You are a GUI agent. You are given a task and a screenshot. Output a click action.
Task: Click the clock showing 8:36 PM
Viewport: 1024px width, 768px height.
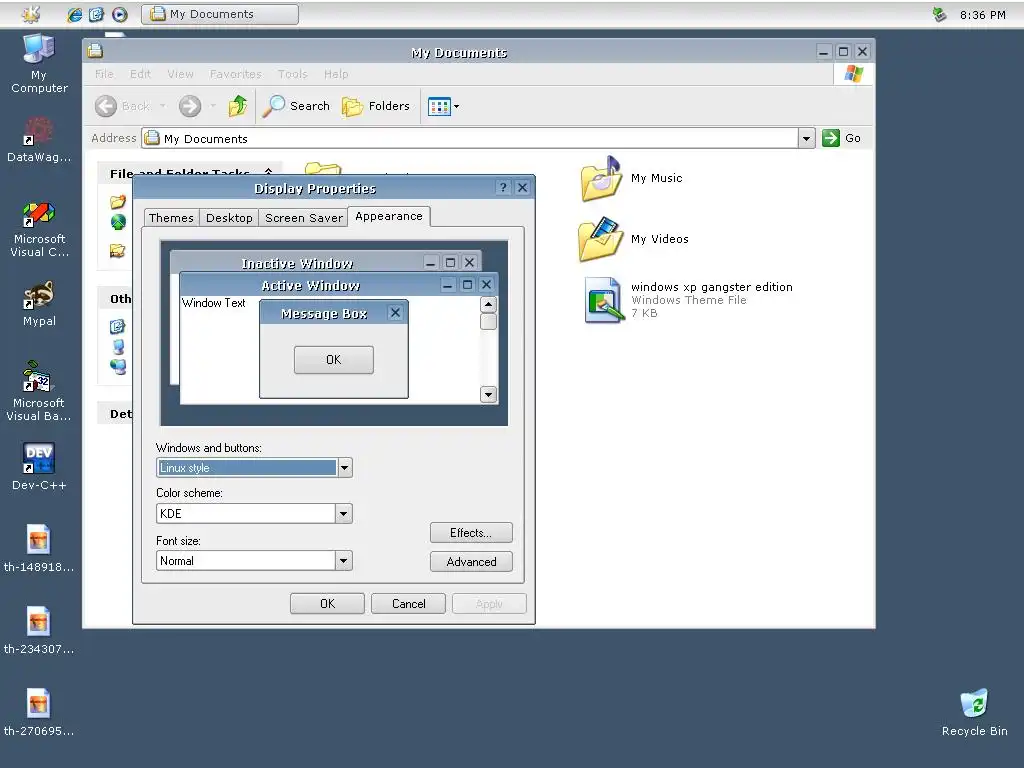click(x=983, y=15)
